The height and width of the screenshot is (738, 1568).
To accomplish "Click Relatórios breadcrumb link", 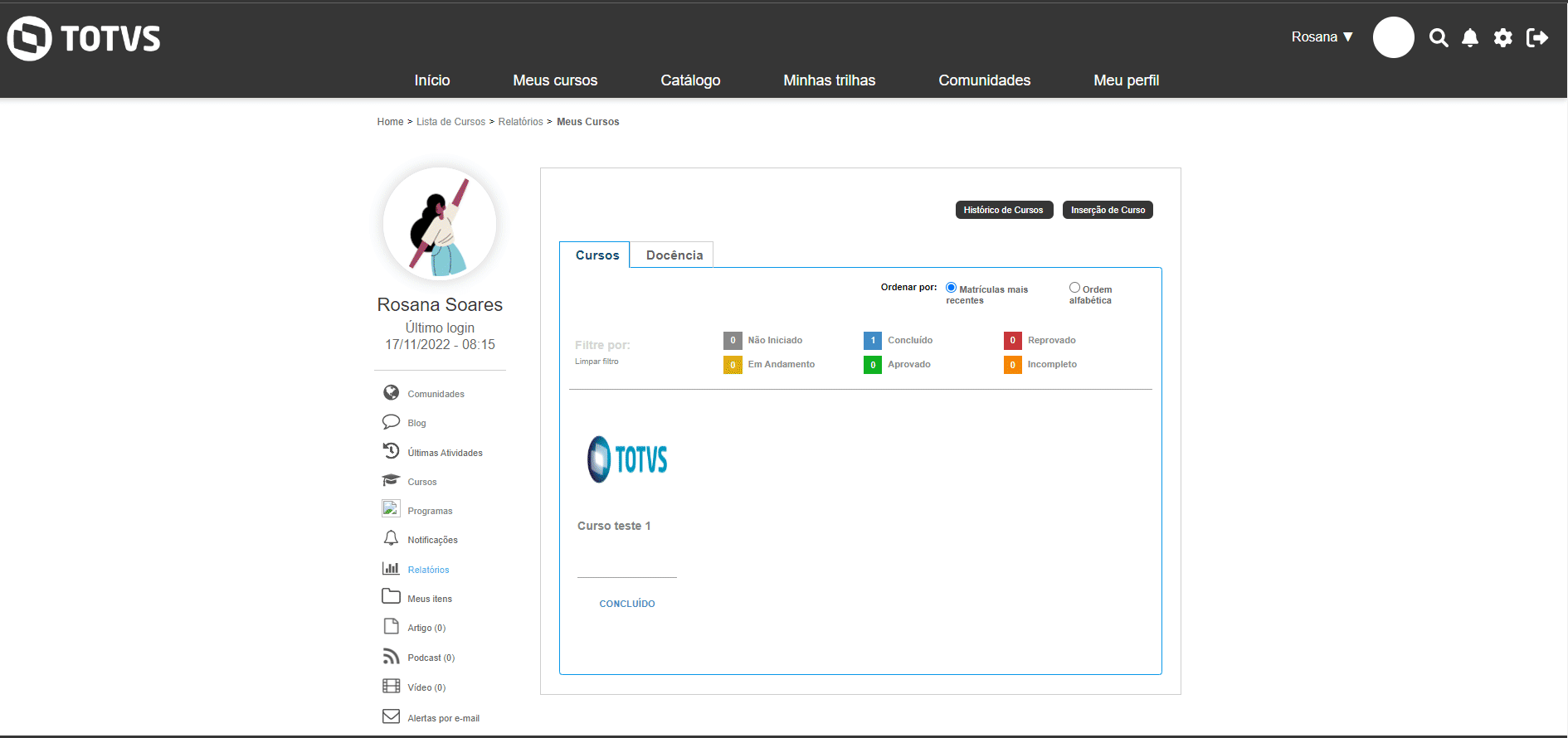I will pos(520,122).
